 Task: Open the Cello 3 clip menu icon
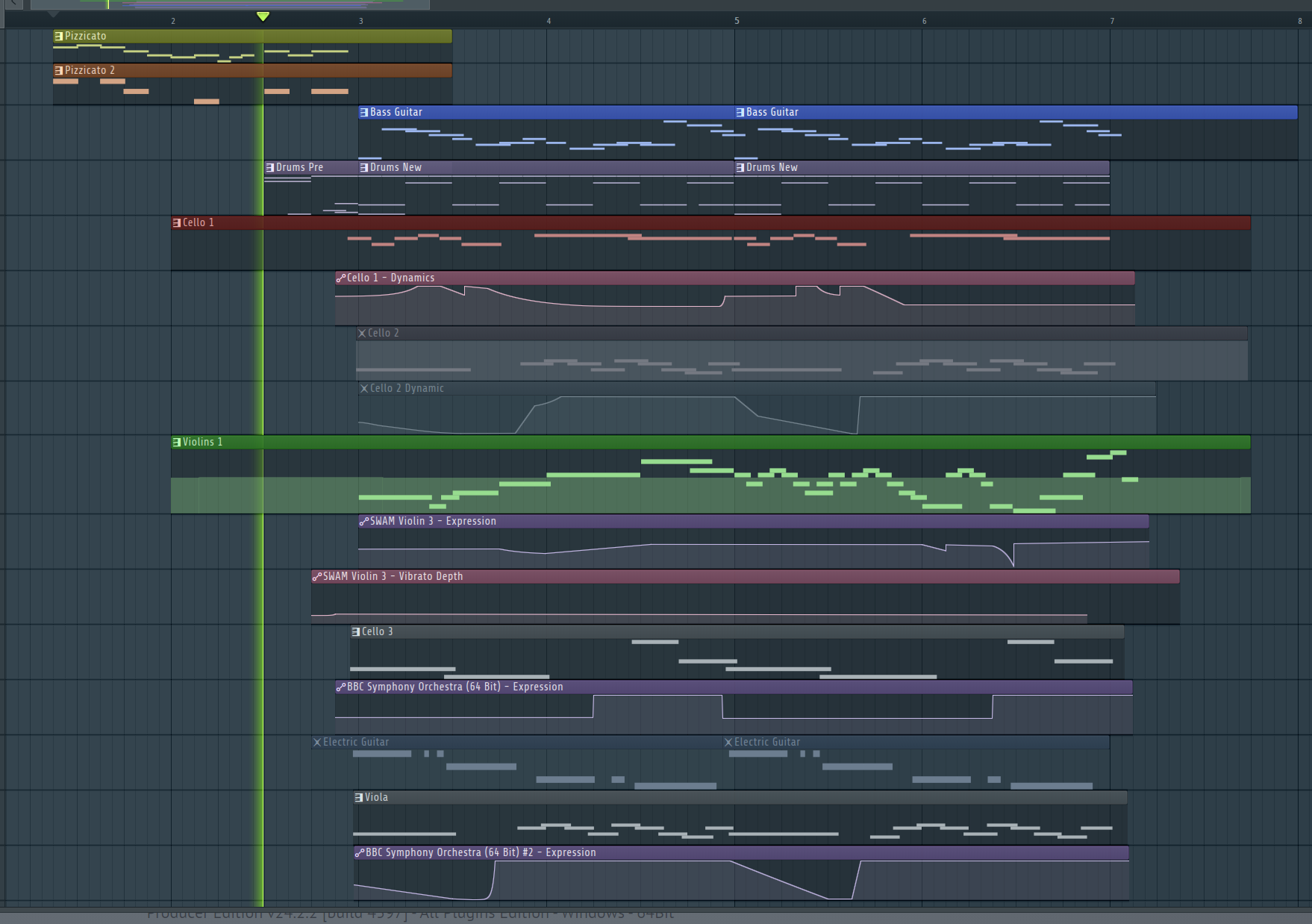pos(356,631)
